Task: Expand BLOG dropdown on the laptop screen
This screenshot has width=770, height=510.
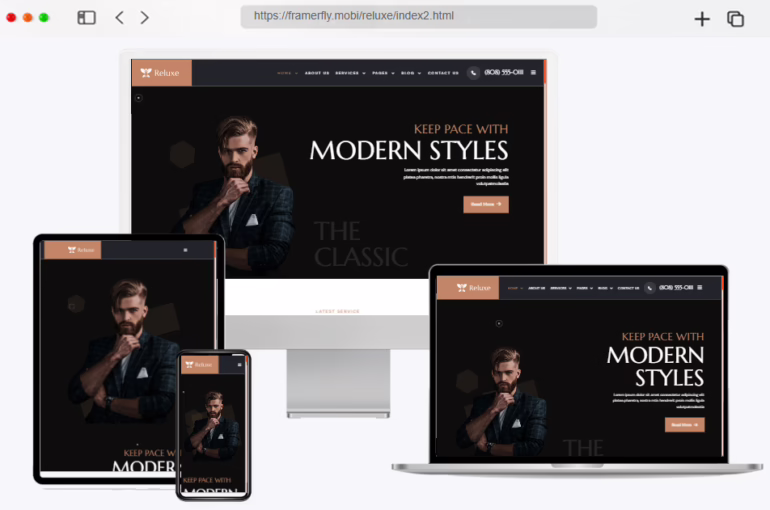Action: click(605, 288)
